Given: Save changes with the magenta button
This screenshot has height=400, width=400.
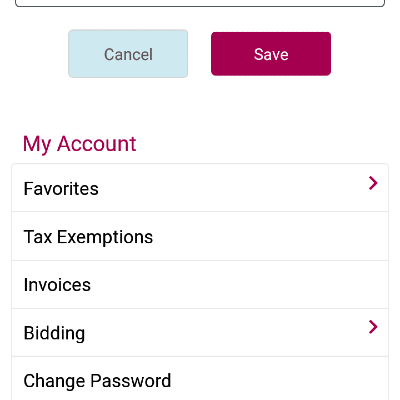Looking at the screenshot, I should 271,54.
